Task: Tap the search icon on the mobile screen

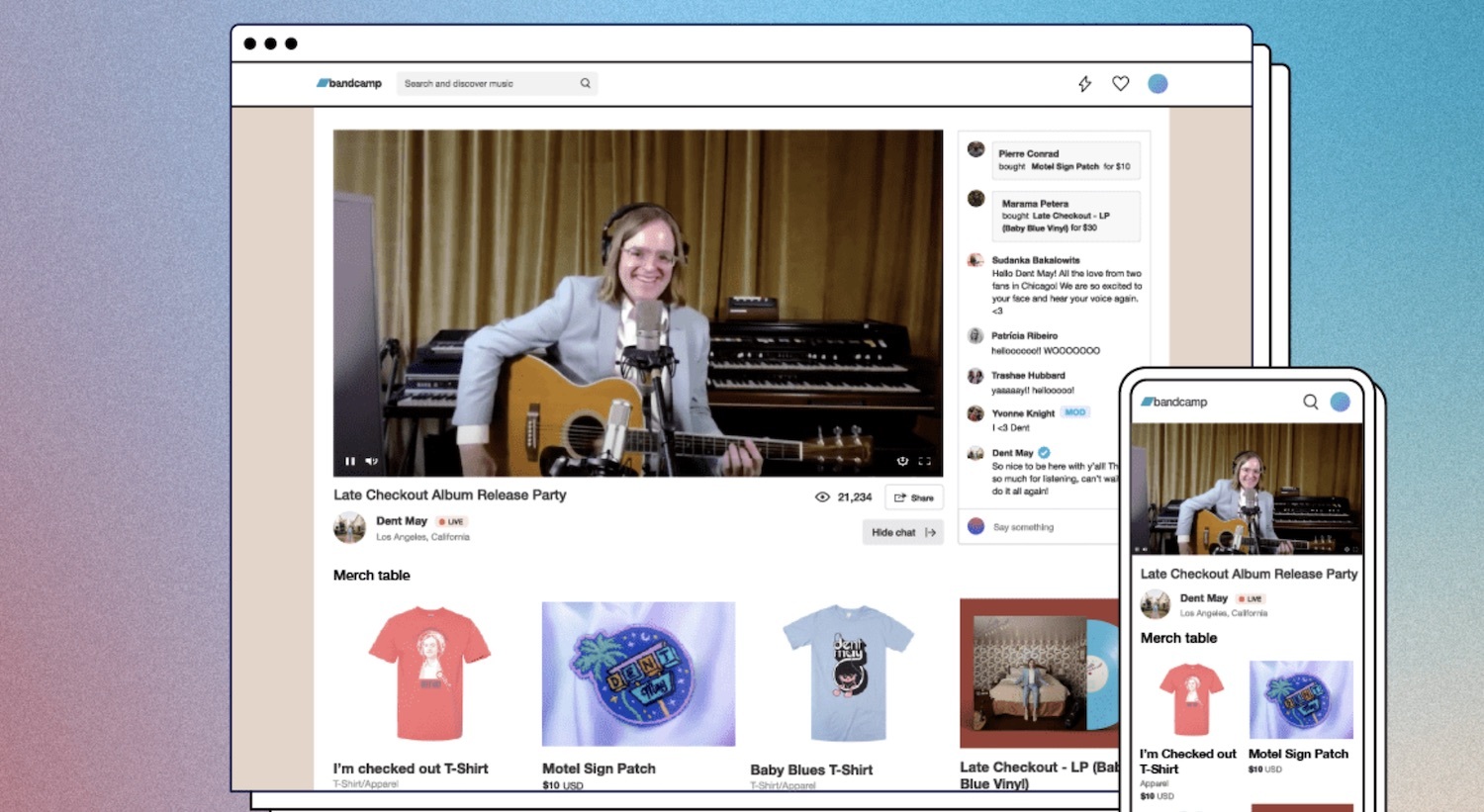Action: tap(1310, 403)
